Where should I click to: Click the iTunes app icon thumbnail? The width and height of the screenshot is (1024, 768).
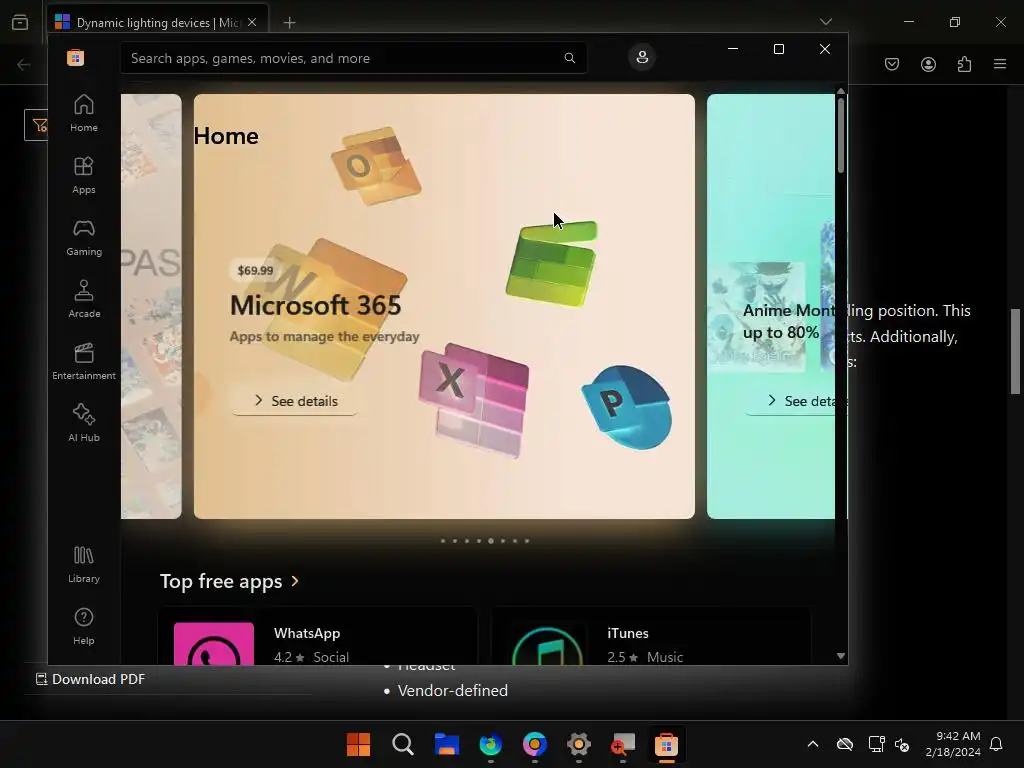click(x=547, y=645)
